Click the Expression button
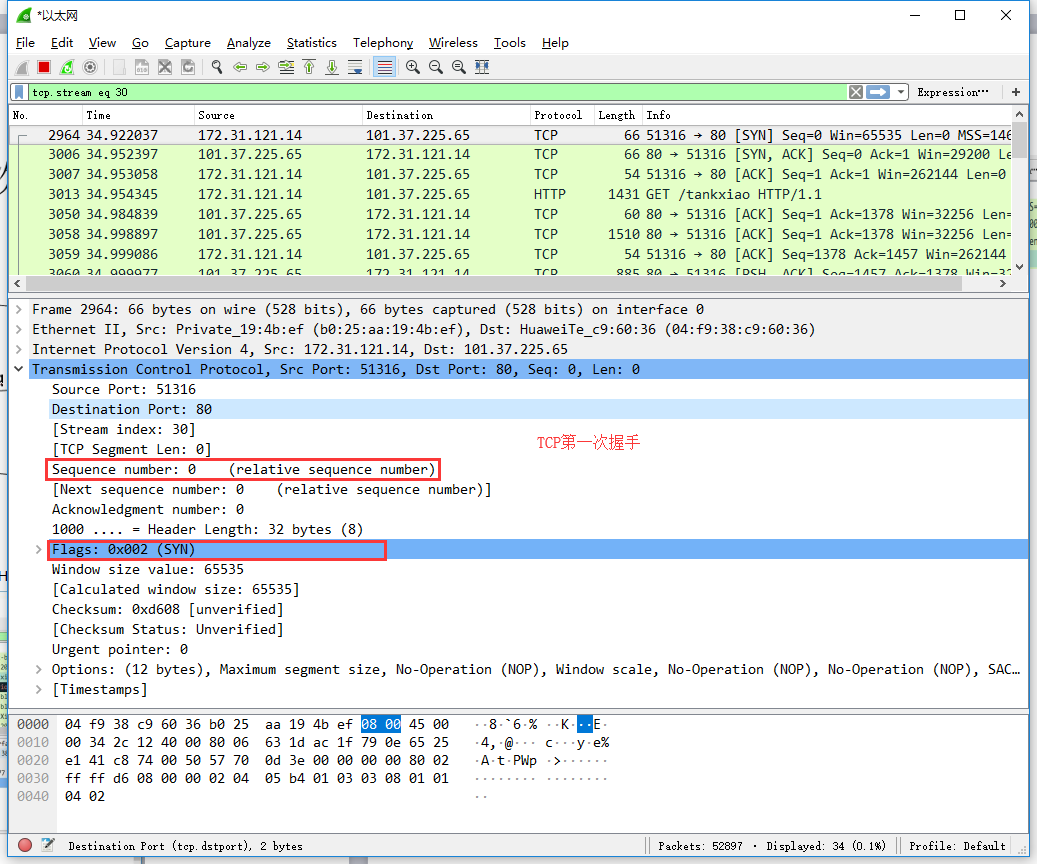Screen dimensions: 1037x864 (952, 92)
